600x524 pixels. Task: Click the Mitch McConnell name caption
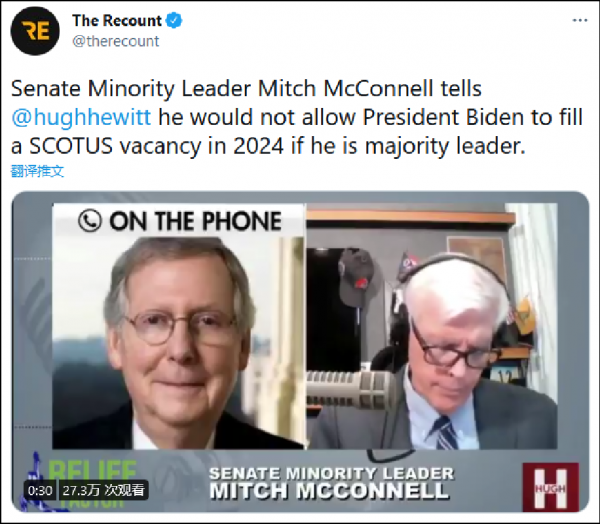tap(329, 491)
